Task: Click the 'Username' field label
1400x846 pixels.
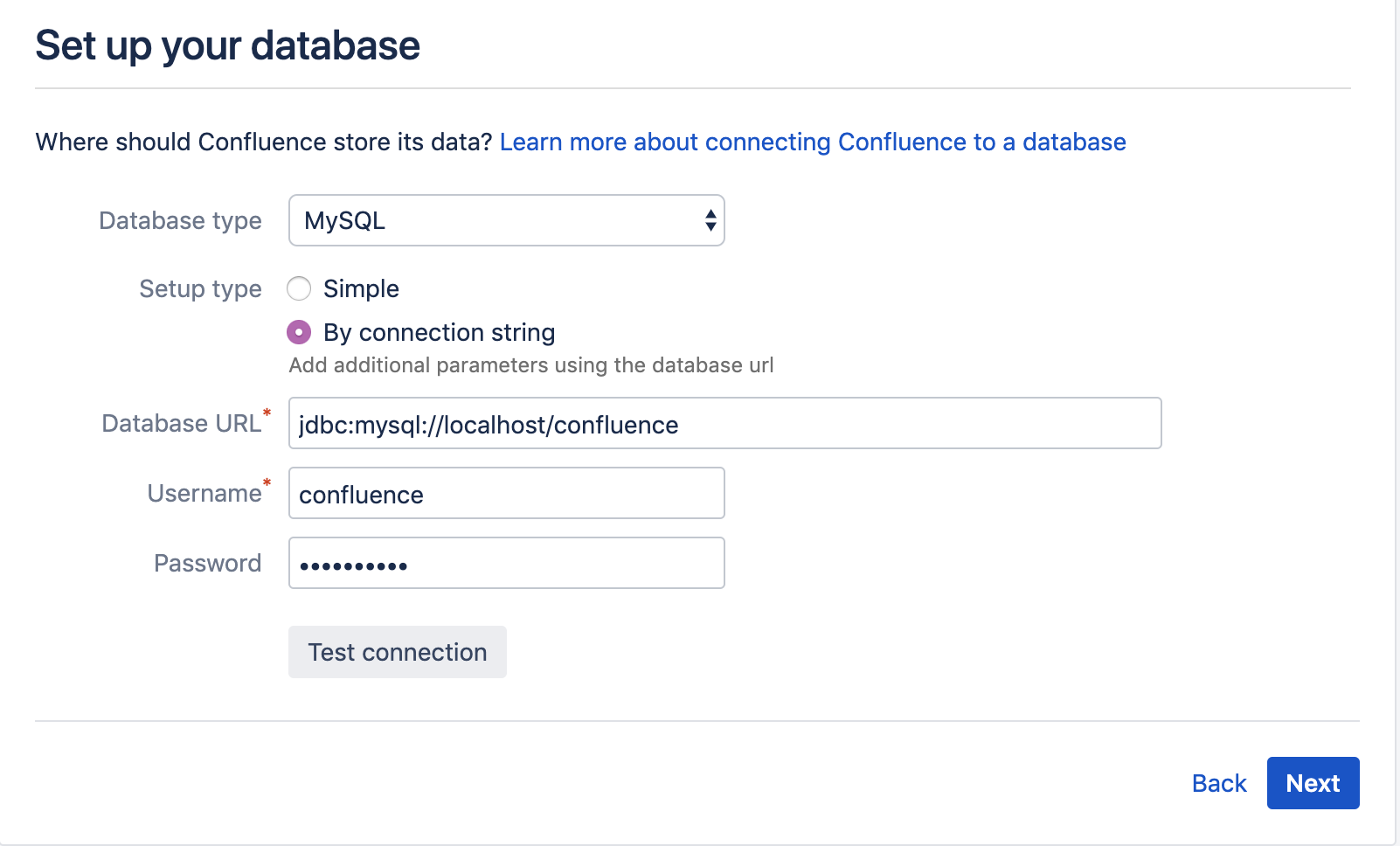Action: click(204, 493)
